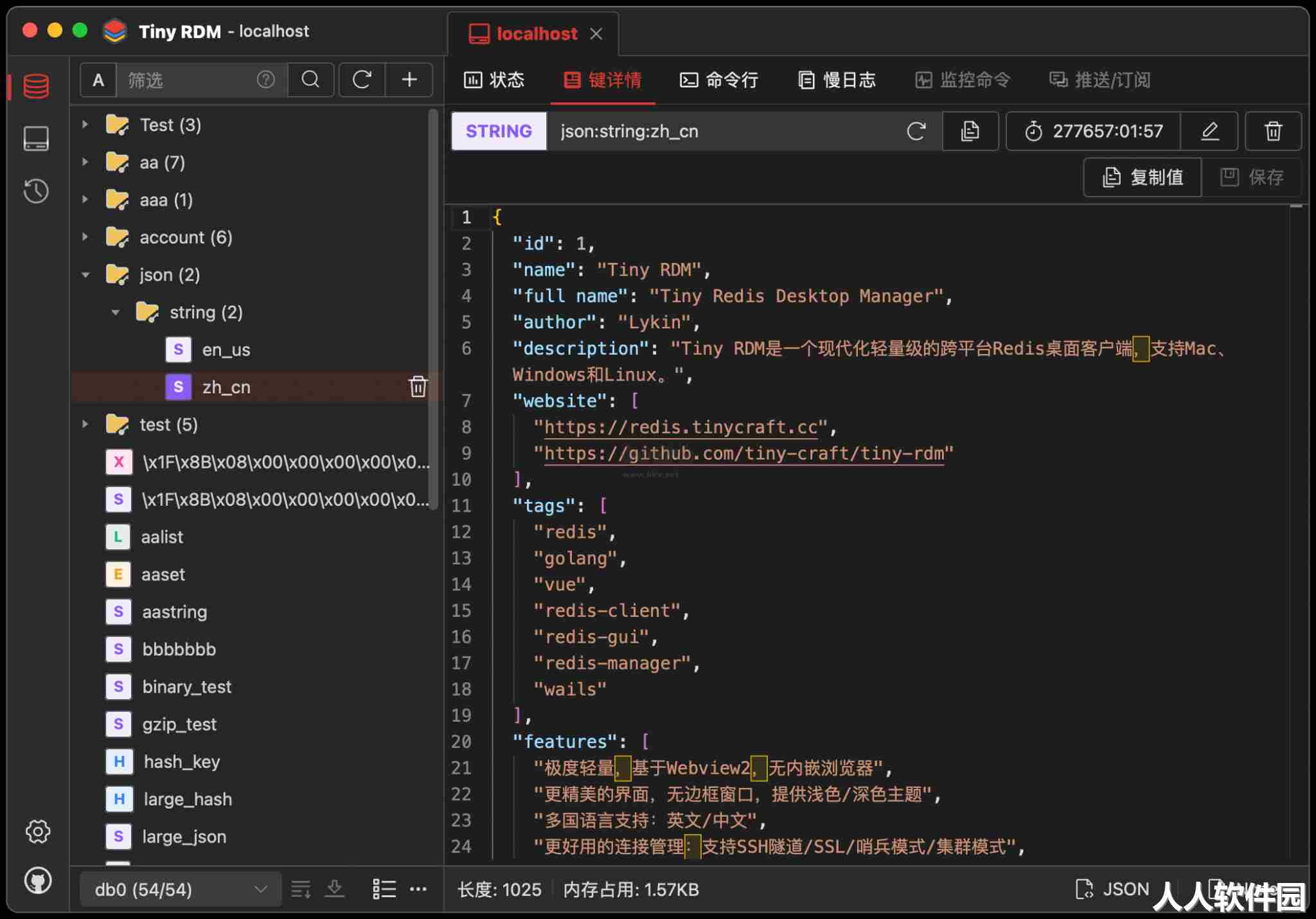Toggle the key list view mode icon

tap(384, 889)
